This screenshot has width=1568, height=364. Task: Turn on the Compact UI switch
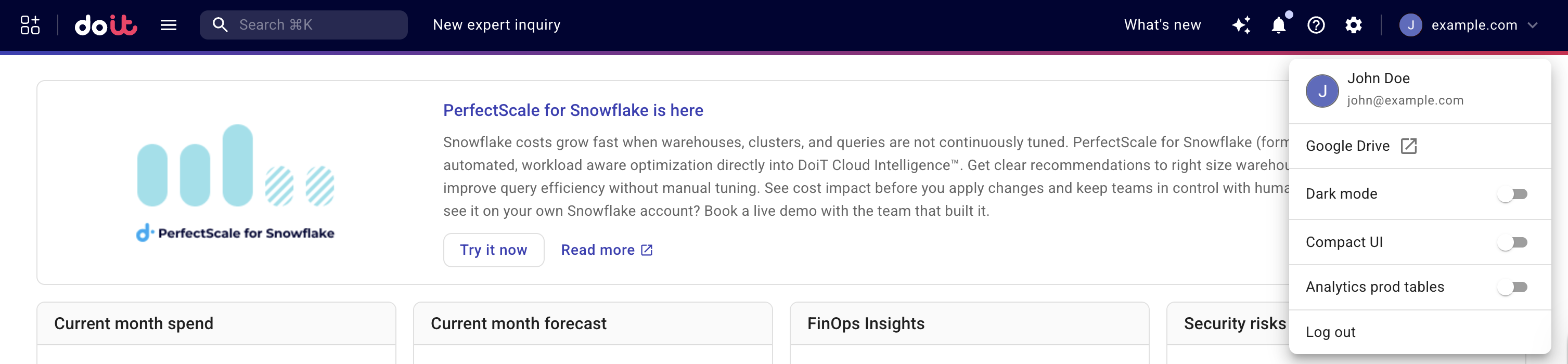click(x=1513, y=242)
